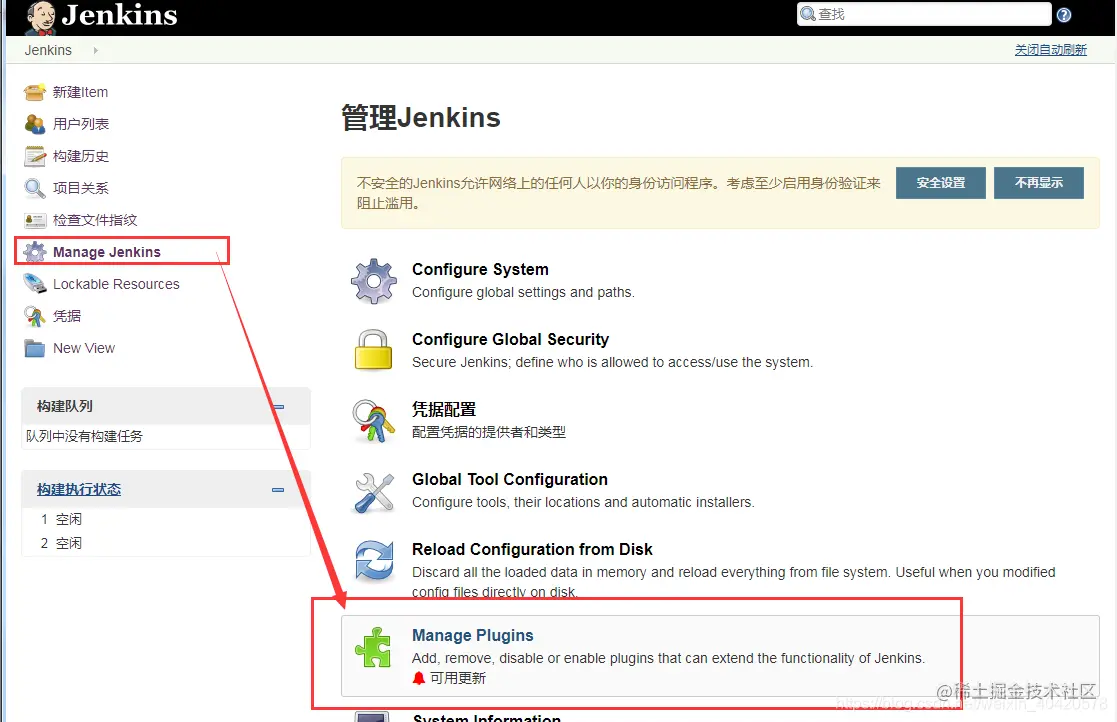Click 'Configure global settings and paths.' description
Viewport: 1117px width, 722px height.
point(523,293)
